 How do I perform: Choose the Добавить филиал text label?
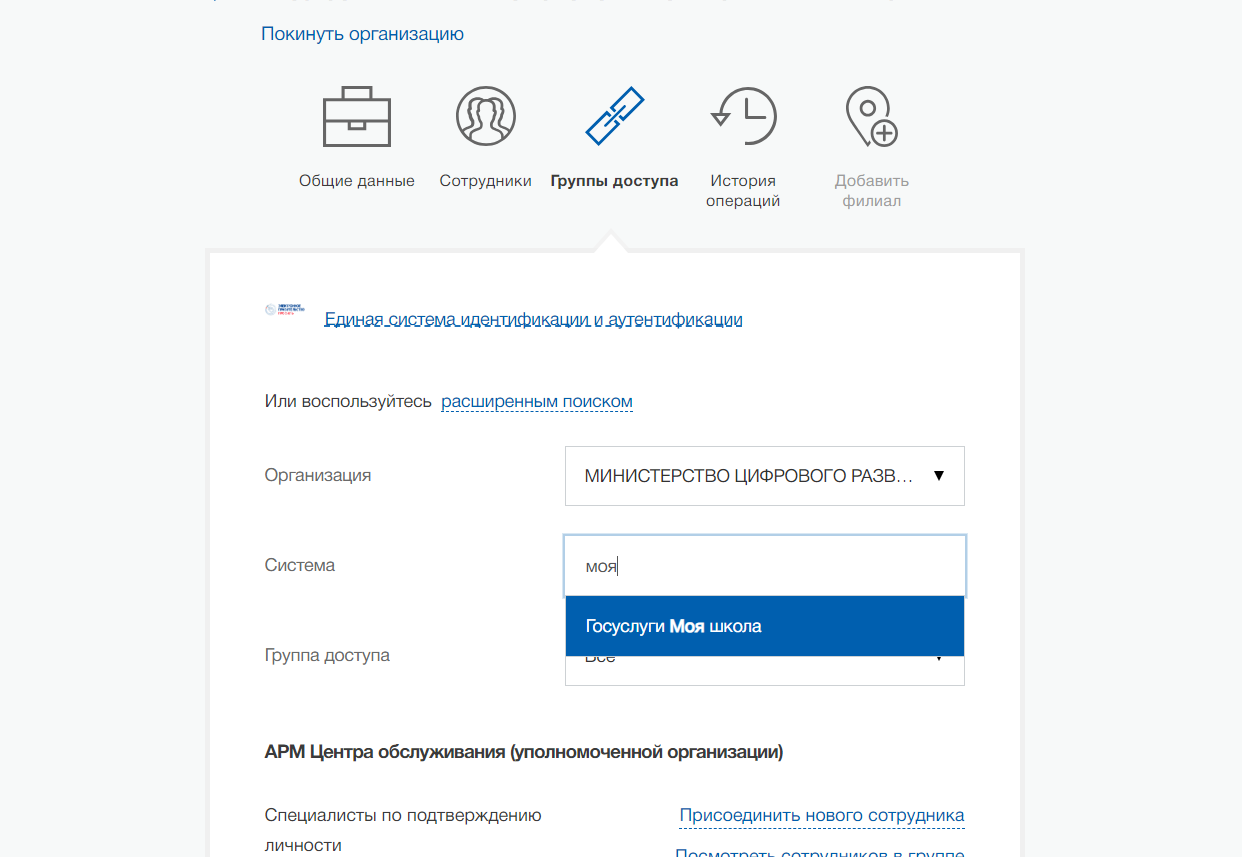871,191
